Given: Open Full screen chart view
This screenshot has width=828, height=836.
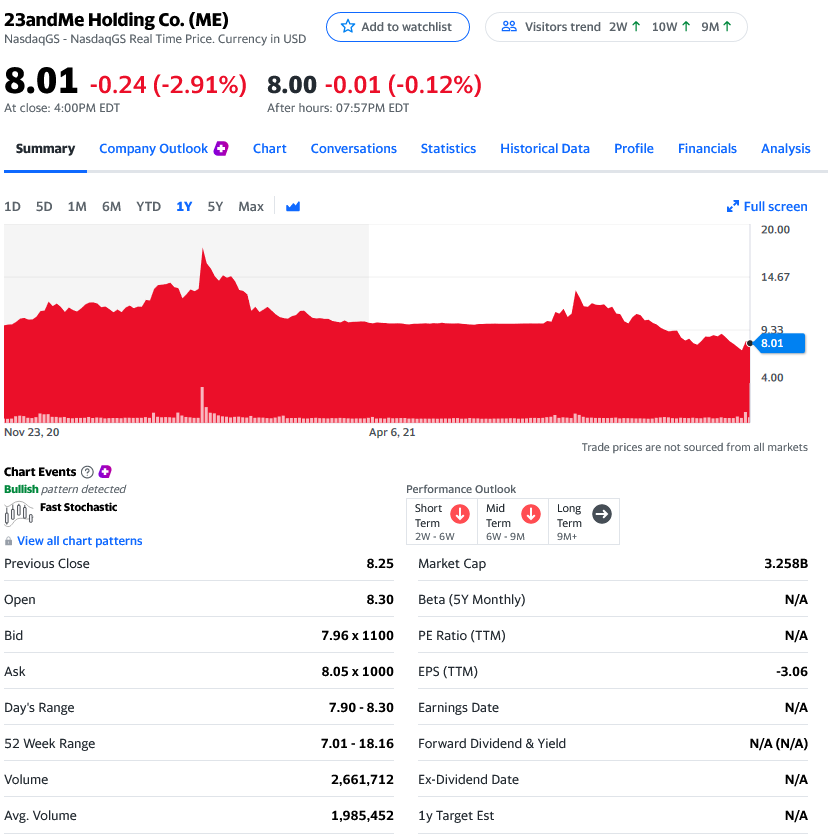Looking at the screenshot, I should (767, 206).
